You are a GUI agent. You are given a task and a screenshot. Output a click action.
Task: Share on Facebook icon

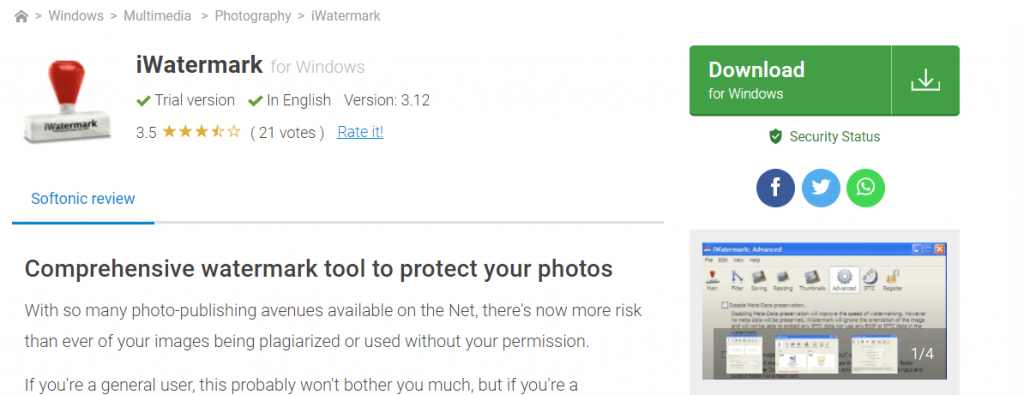coord(775,188)
